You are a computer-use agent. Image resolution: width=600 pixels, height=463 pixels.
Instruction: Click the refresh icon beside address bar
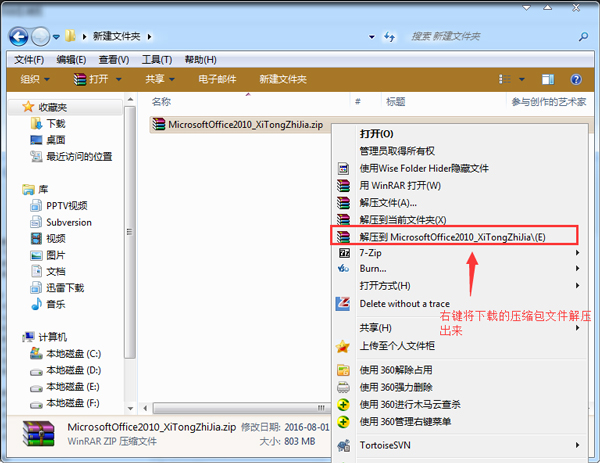[x=389, y=37]
